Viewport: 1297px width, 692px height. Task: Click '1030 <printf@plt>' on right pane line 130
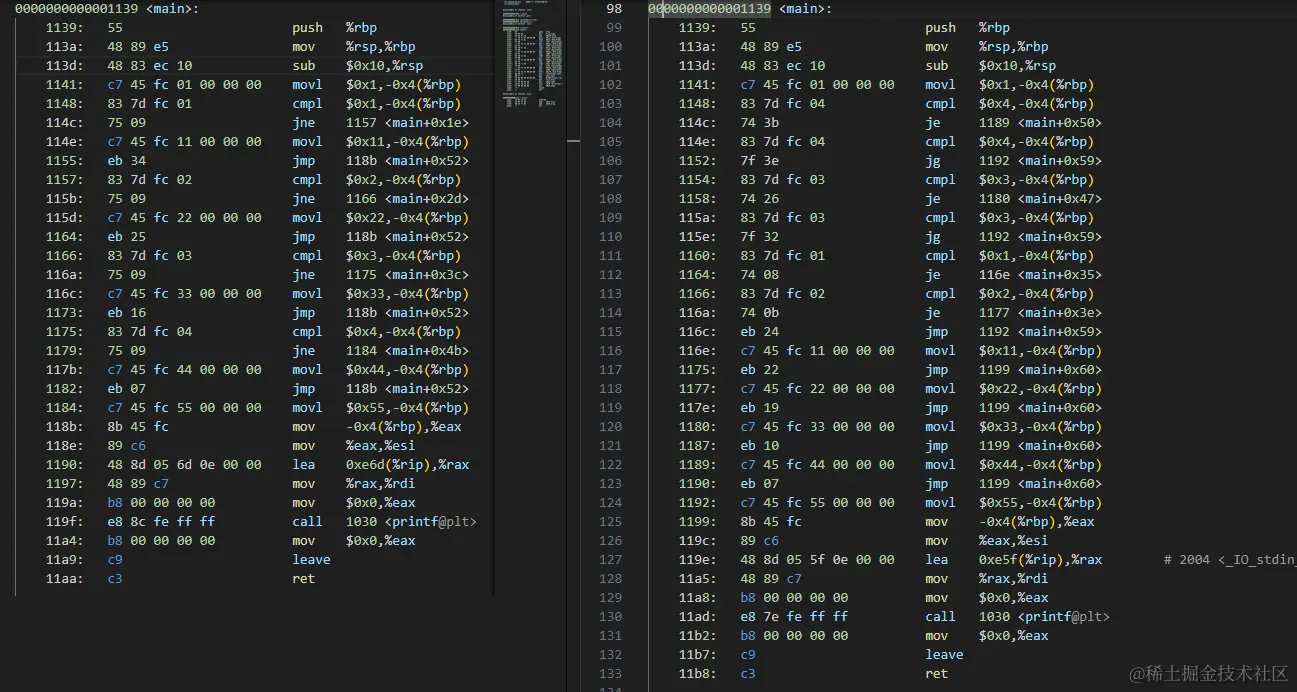pos(1044,617)
